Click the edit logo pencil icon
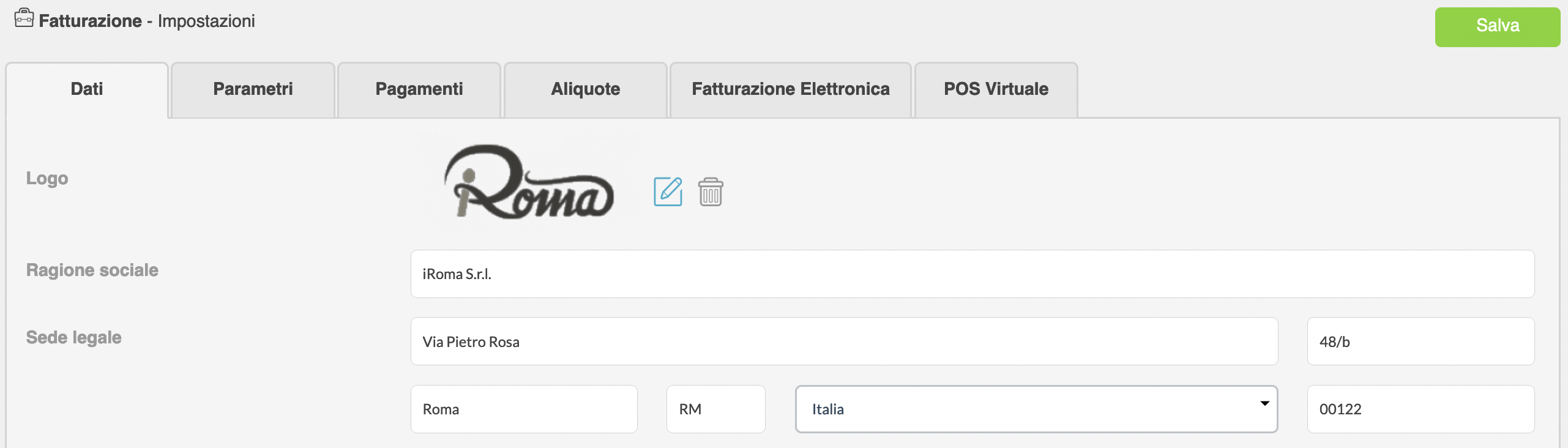This screenshot has width=1568, height=448. click(x=668, y=192)
